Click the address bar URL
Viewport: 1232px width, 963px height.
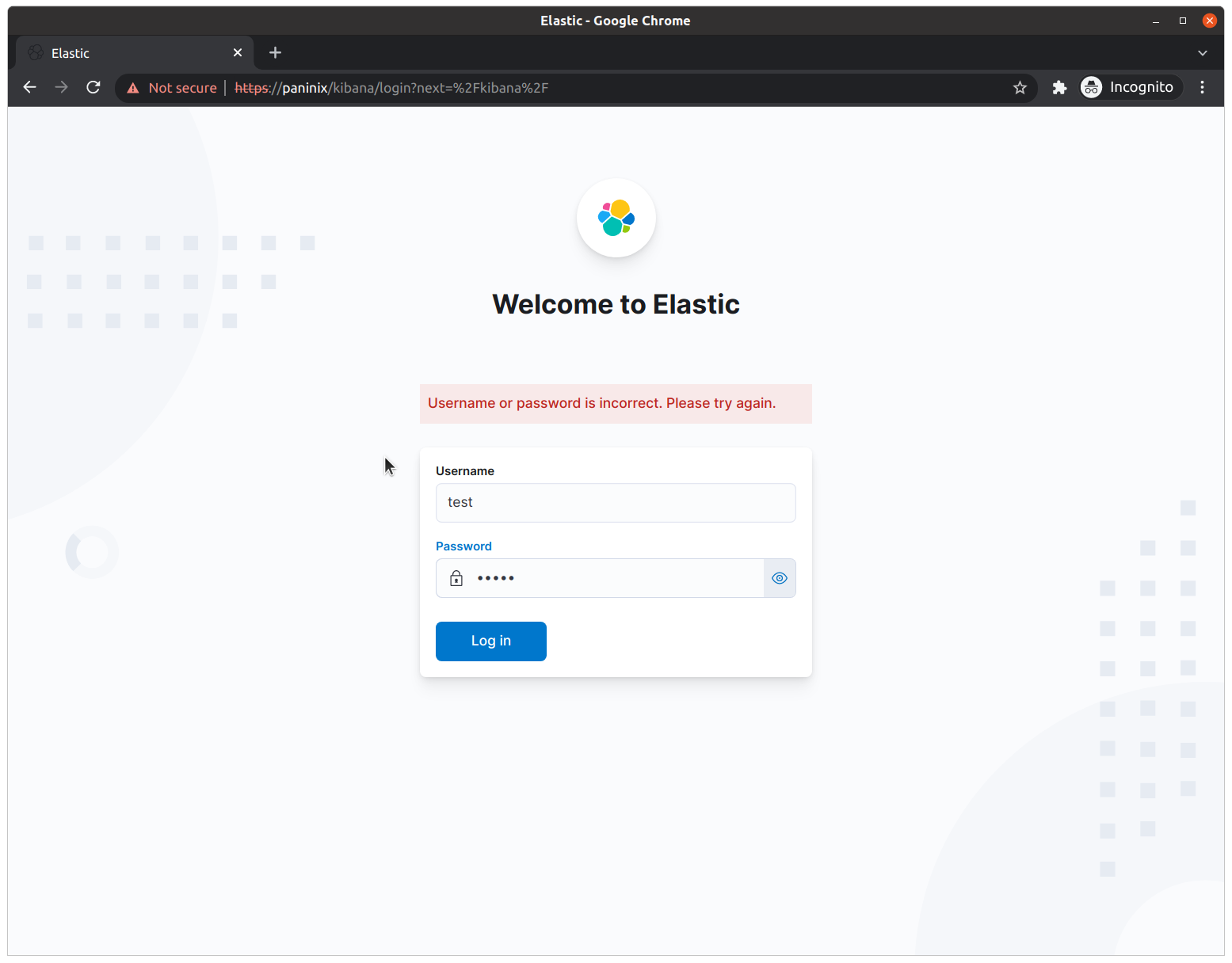pos(392,88)
